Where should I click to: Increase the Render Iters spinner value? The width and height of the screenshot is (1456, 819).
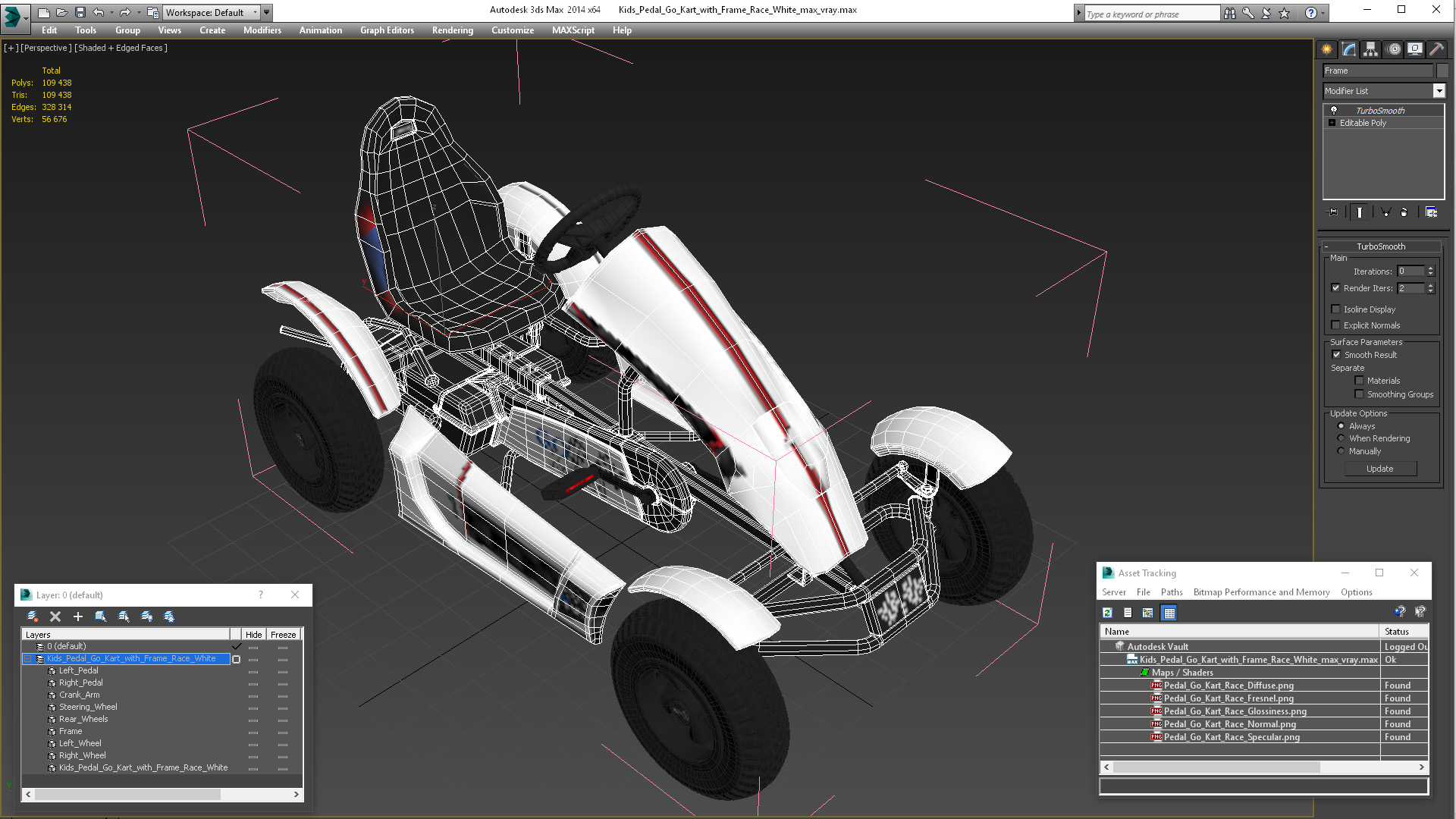(x=1430, y=285)
